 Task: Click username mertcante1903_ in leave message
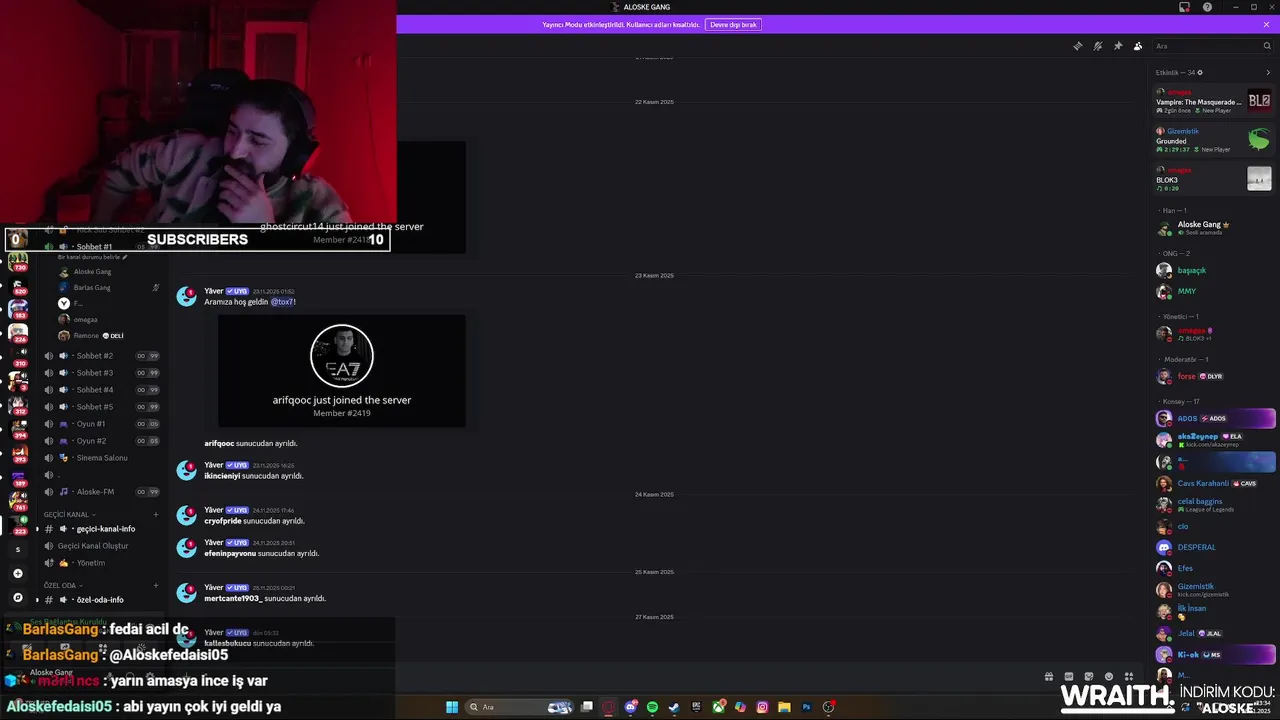233,599
